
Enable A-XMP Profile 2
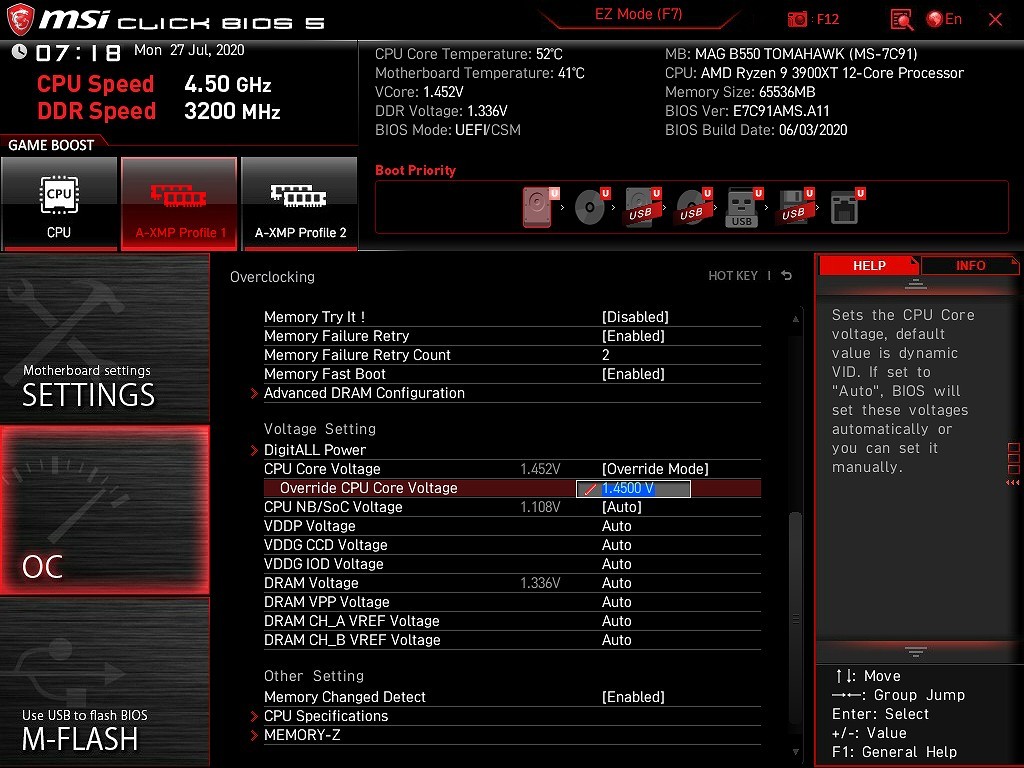(x=300, y=203)
